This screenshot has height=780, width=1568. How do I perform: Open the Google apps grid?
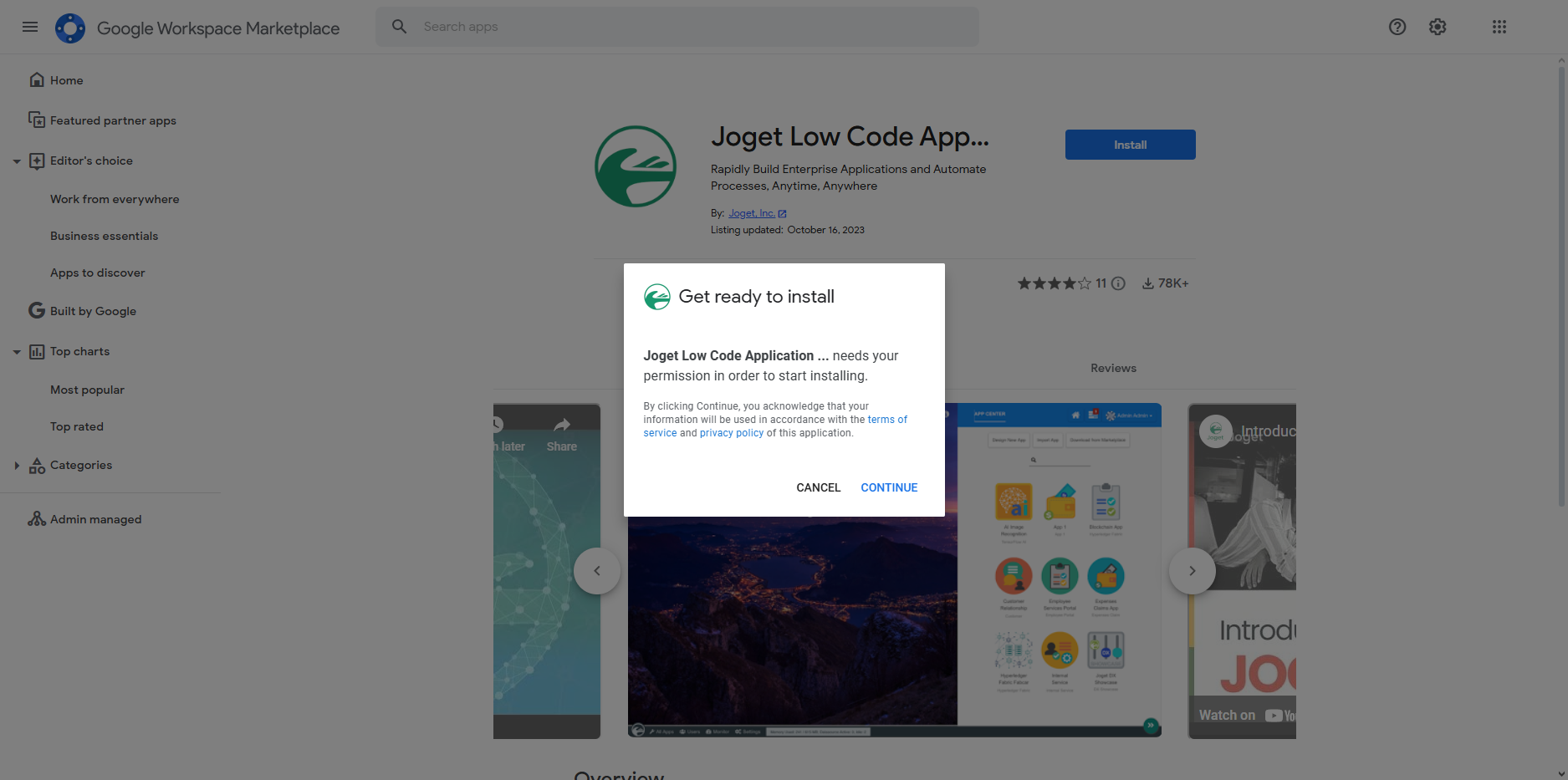(1499, 27)
